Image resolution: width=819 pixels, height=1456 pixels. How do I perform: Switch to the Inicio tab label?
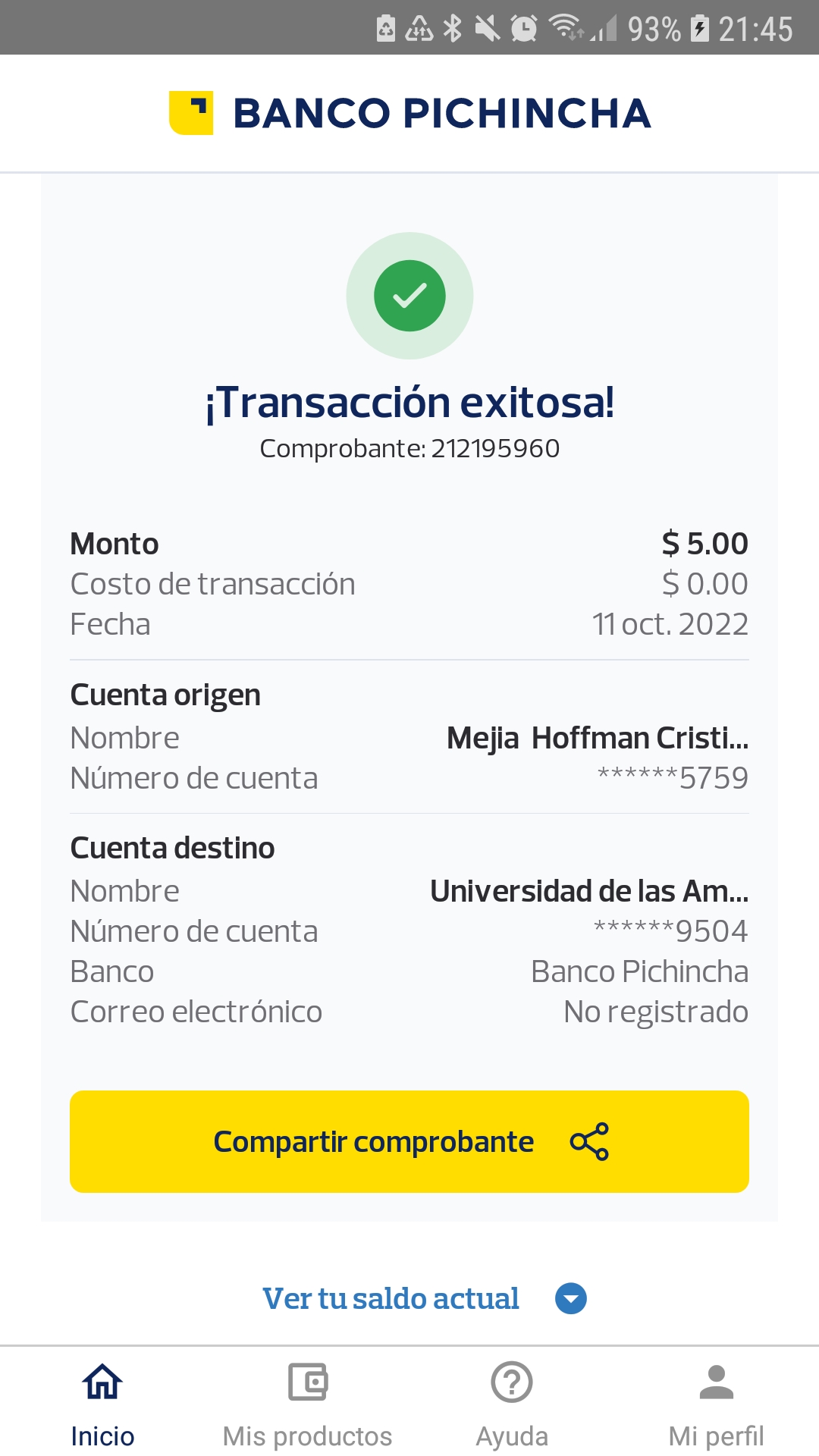click(x=102, y=1436)
